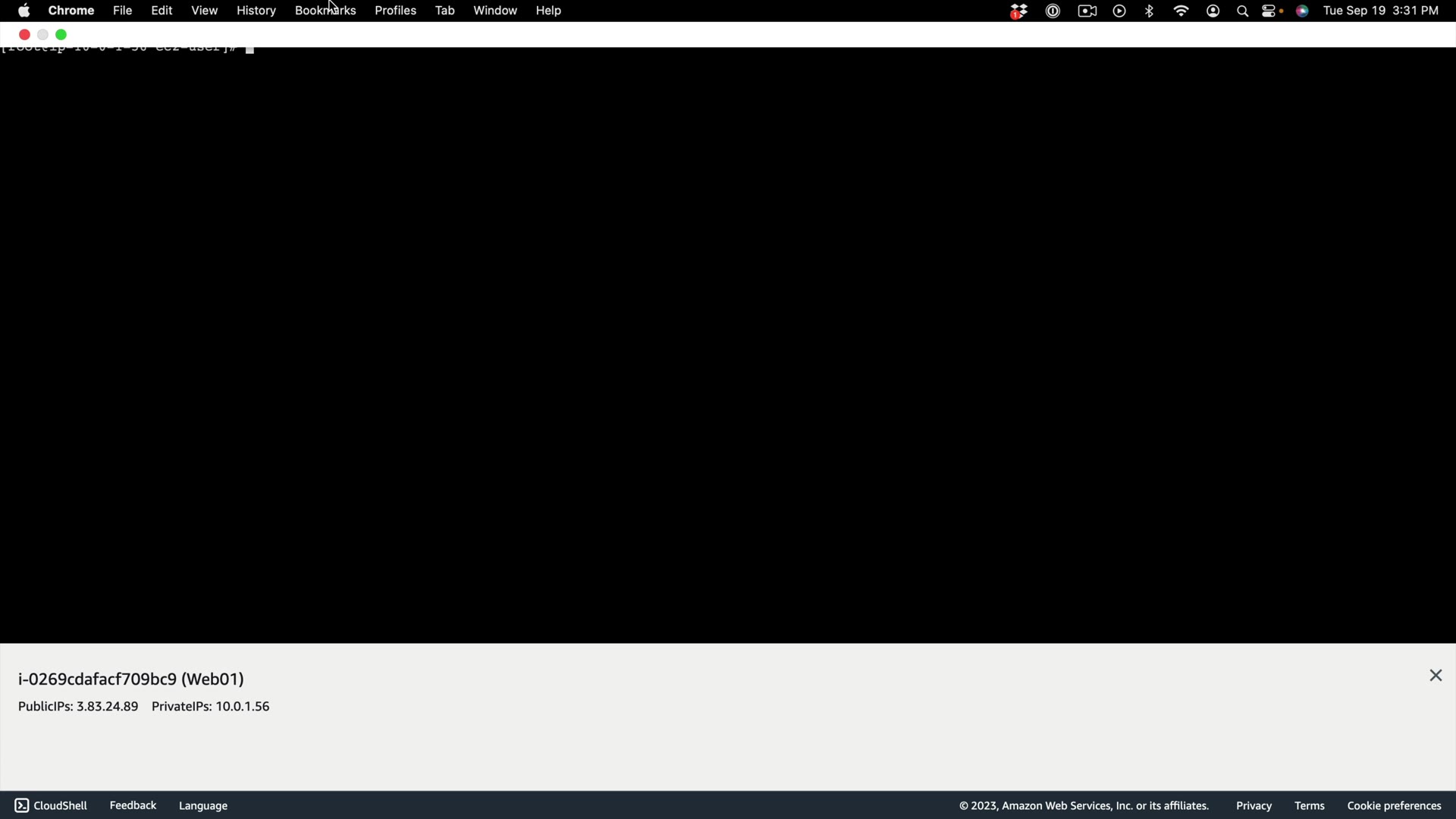The image size is (1456, 819).
Task: Launch Siri from menu bar
Action: pyautogui.click(x=1302, y=11)
